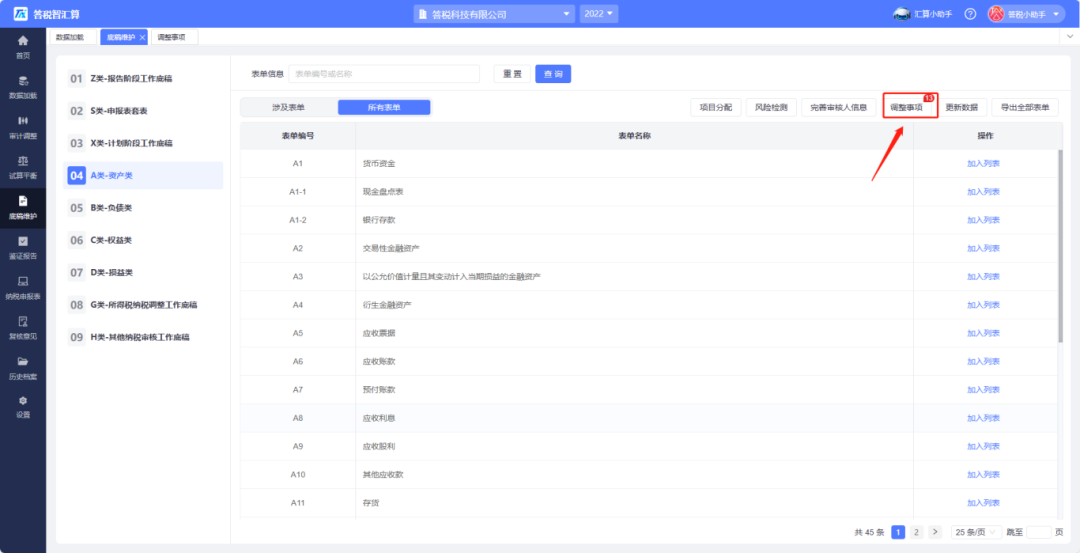Click the 答税小助手 user avatar
The width and height of the screenshot is (1080, 553).
(x=996, y=14)
